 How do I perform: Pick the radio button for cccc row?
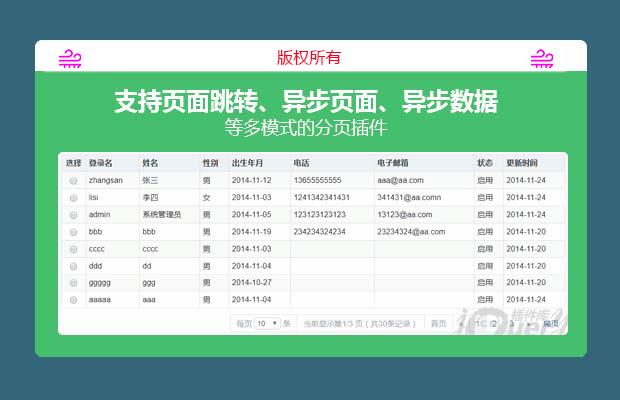pyautogui.click(x=73, y=249)
